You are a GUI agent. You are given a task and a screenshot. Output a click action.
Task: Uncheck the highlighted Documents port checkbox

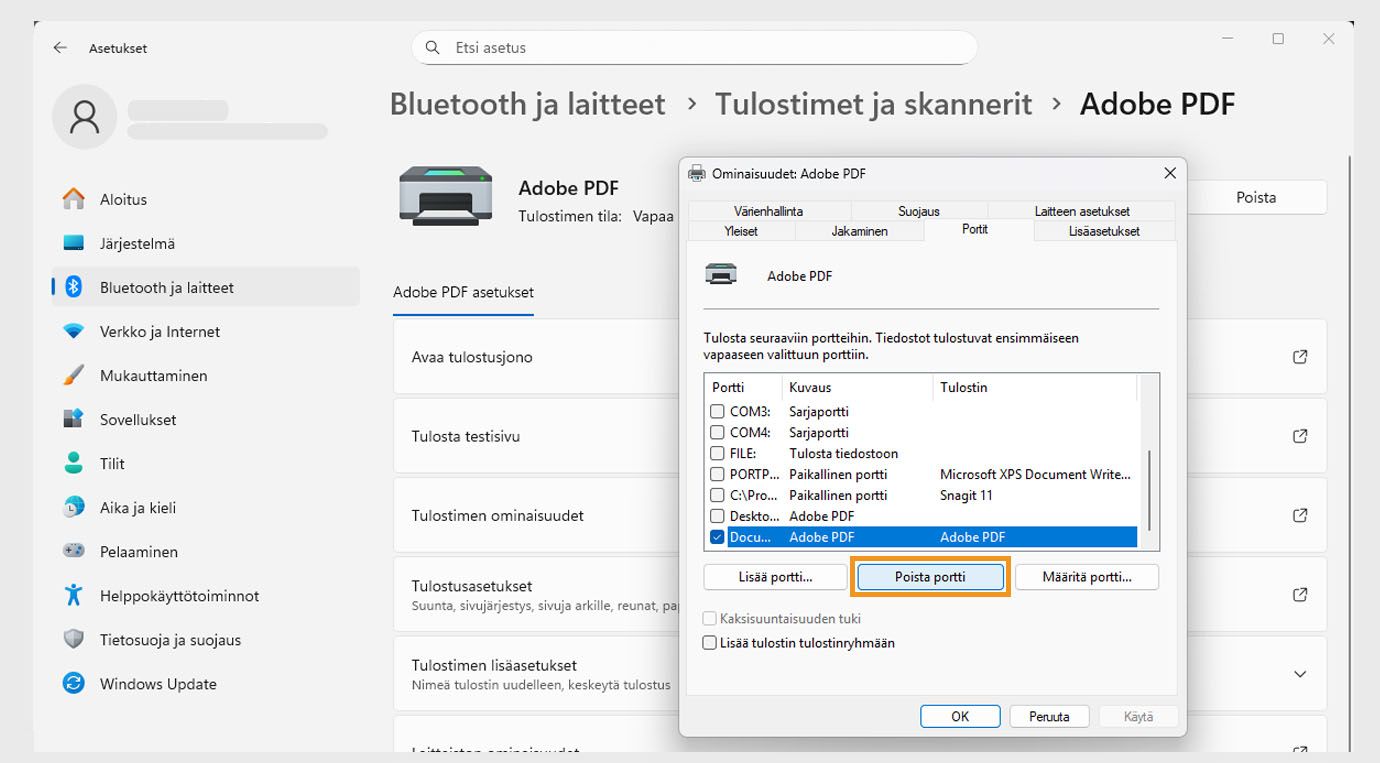pyautogui.click(x=717, y=537)
